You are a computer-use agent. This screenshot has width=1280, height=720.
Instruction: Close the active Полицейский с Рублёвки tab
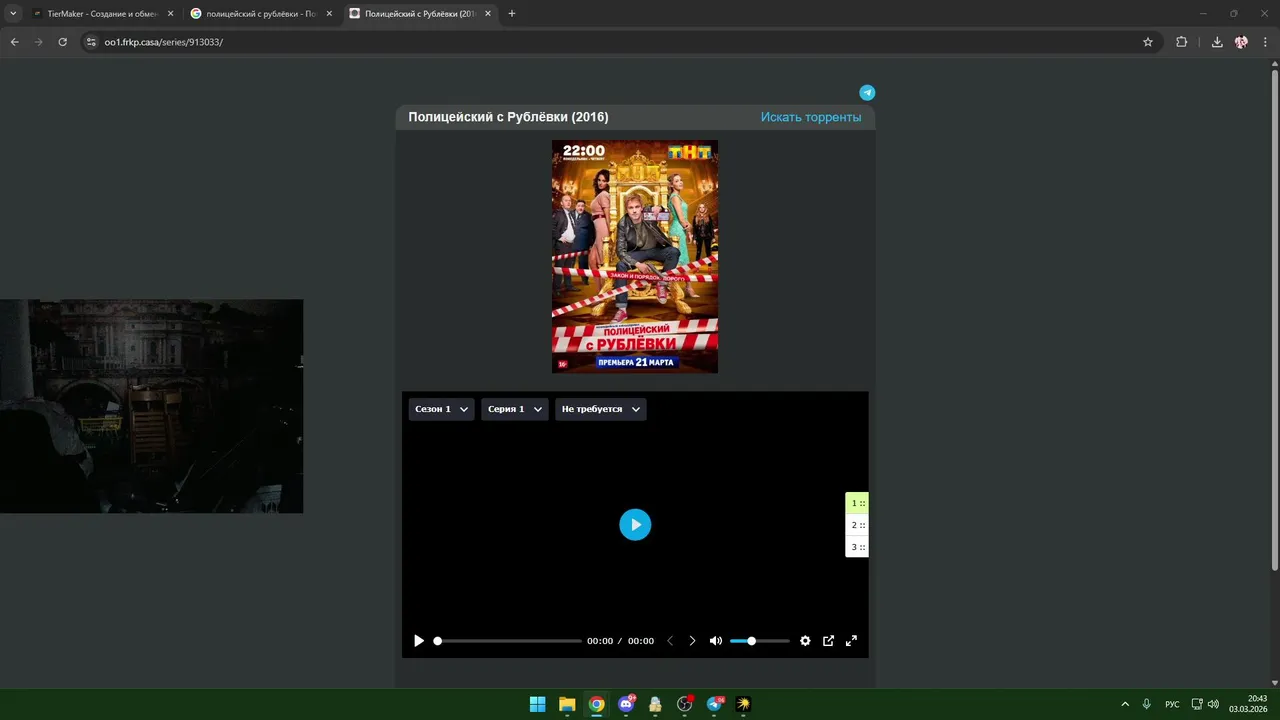pos(488,14)
